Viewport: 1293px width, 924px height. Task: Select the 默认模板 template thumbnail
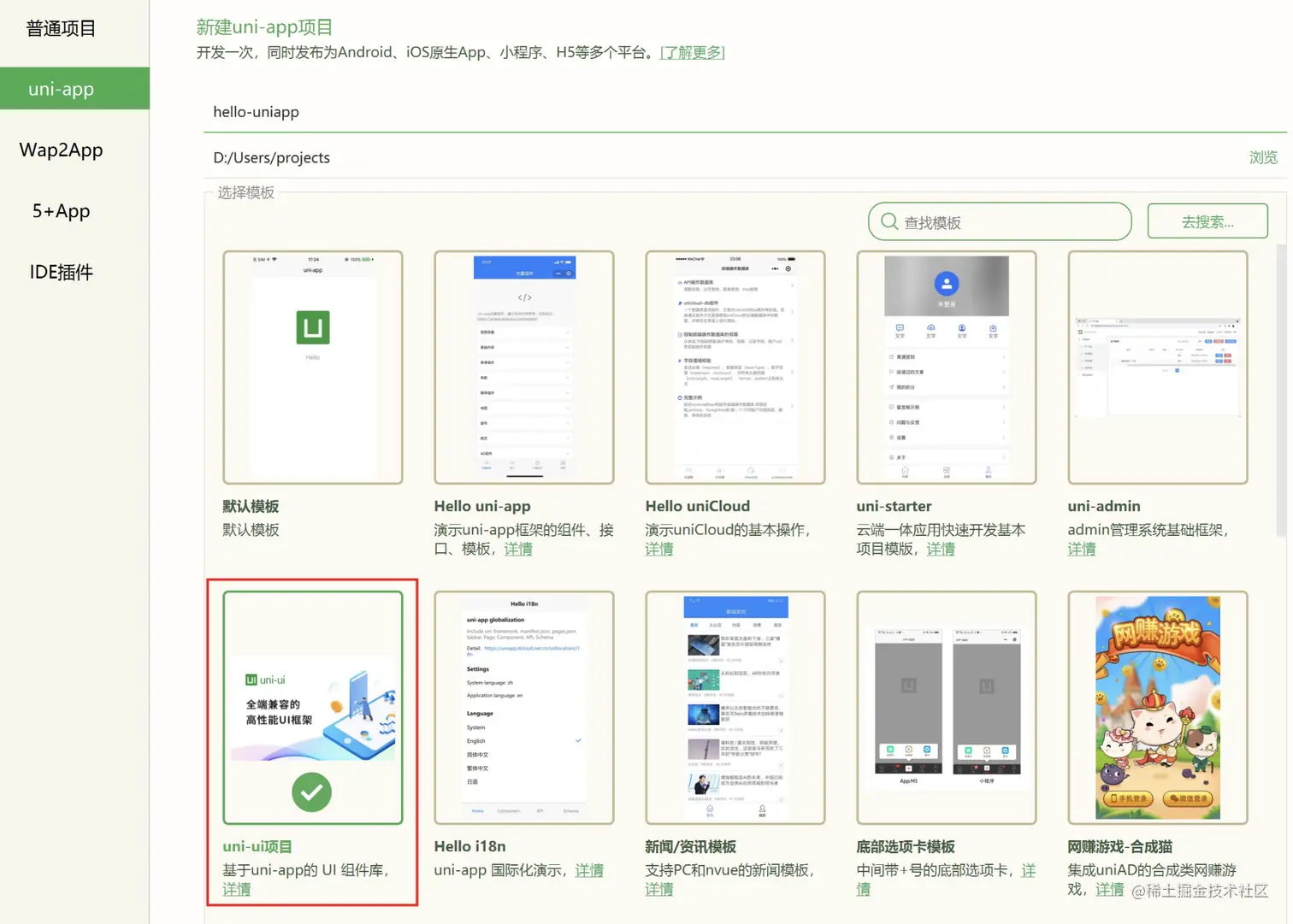313,368
